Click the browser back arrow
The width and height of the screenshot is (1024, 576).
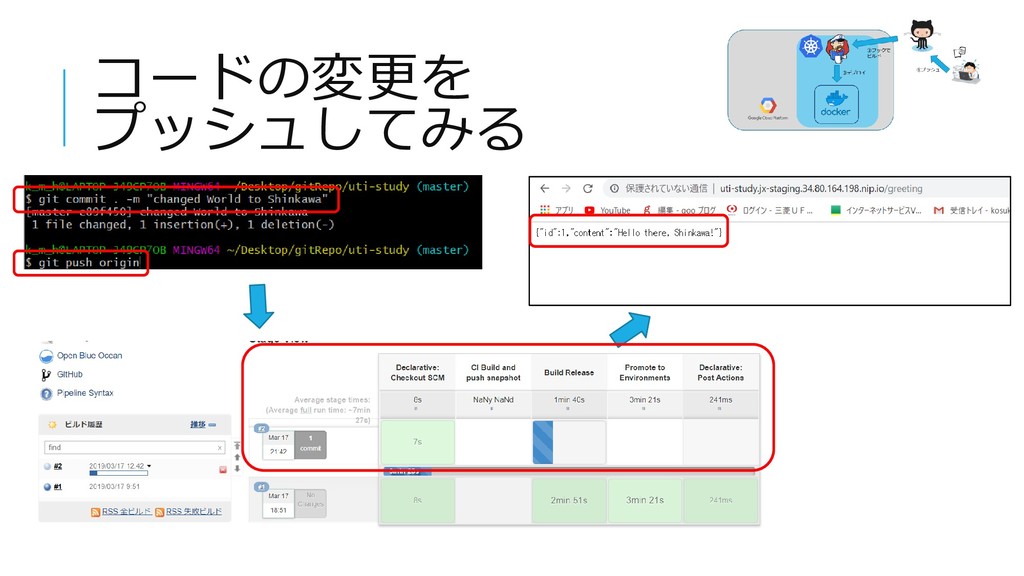coord(545,188)
